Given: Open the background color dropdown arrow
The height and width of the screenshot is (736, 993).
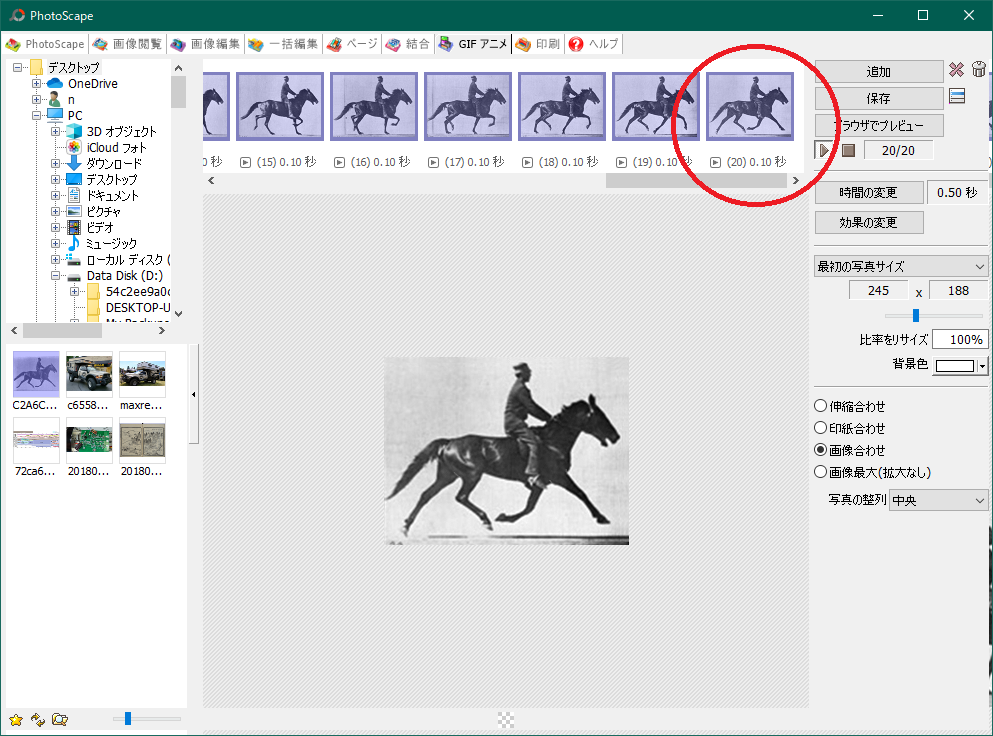Looking at the screenshot, I should 982,365.
